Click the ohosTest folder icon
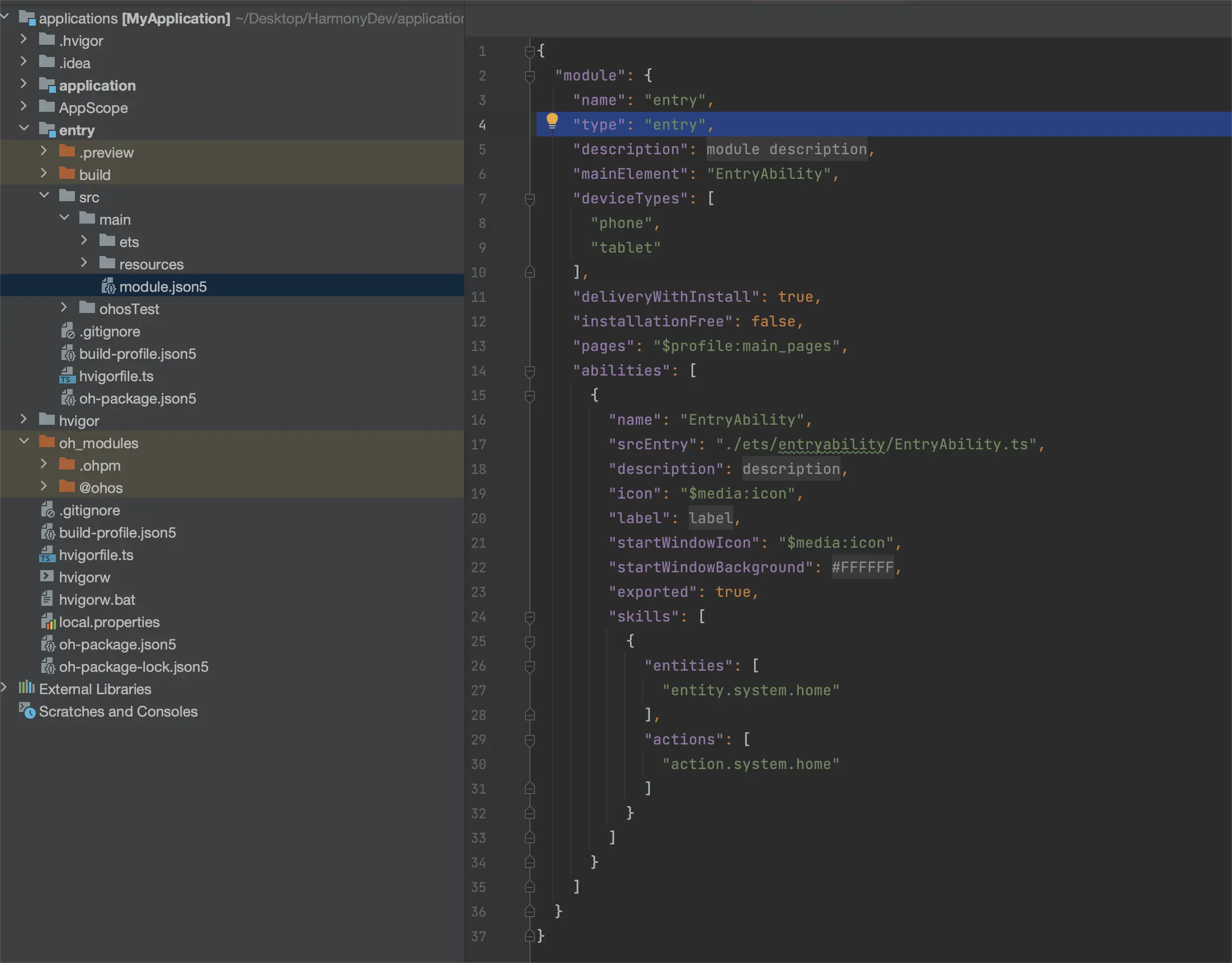The image size is (1232, 963). point(87,308)
